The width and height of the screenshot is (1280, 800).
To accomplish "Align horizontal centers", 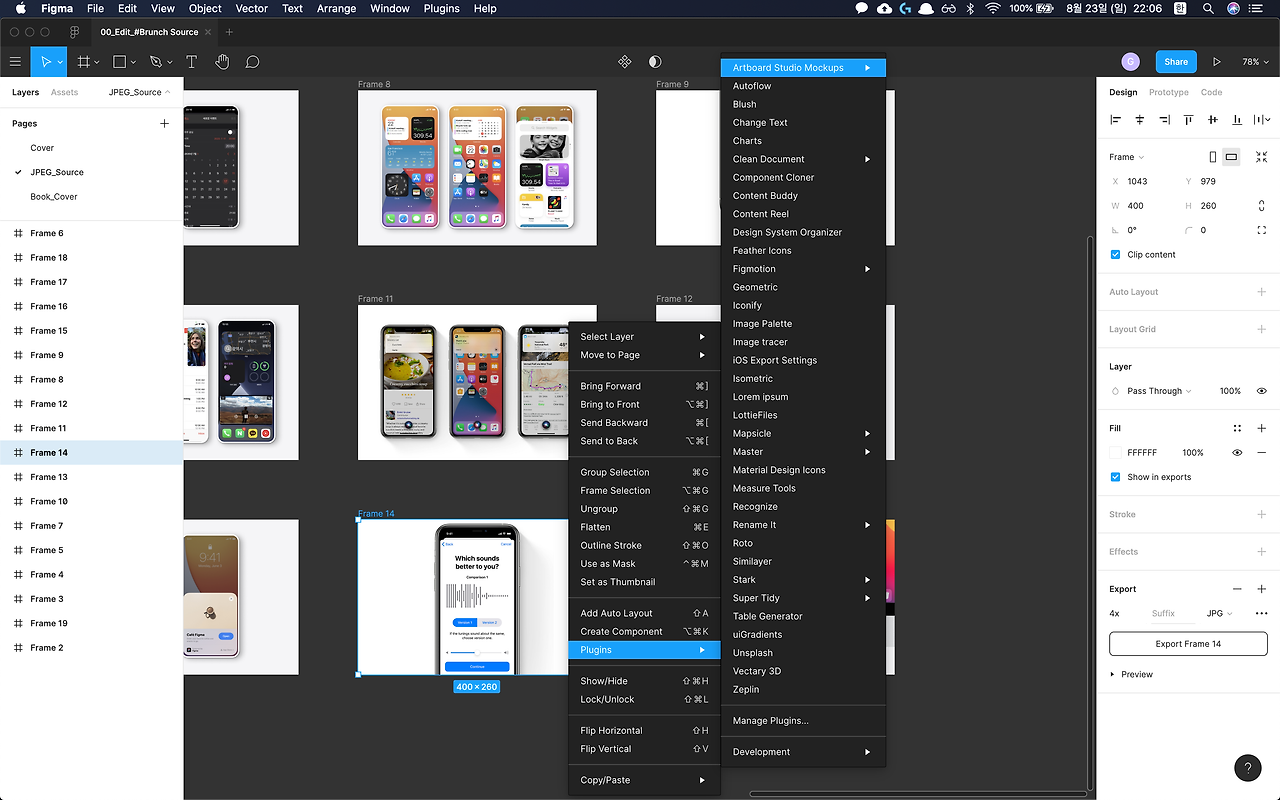I will [1140, 120].
